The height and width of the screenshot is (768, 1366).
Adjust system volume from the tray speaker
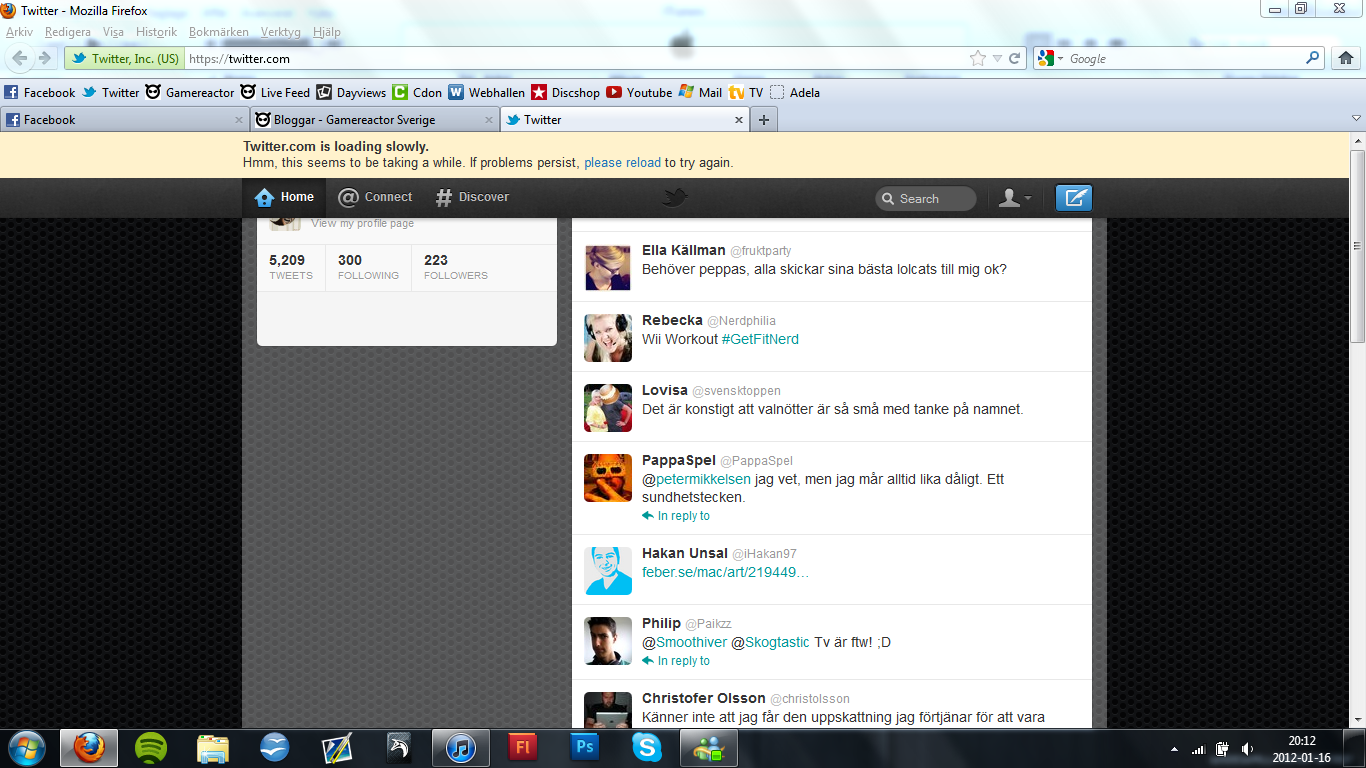(x=1247, y=748)
